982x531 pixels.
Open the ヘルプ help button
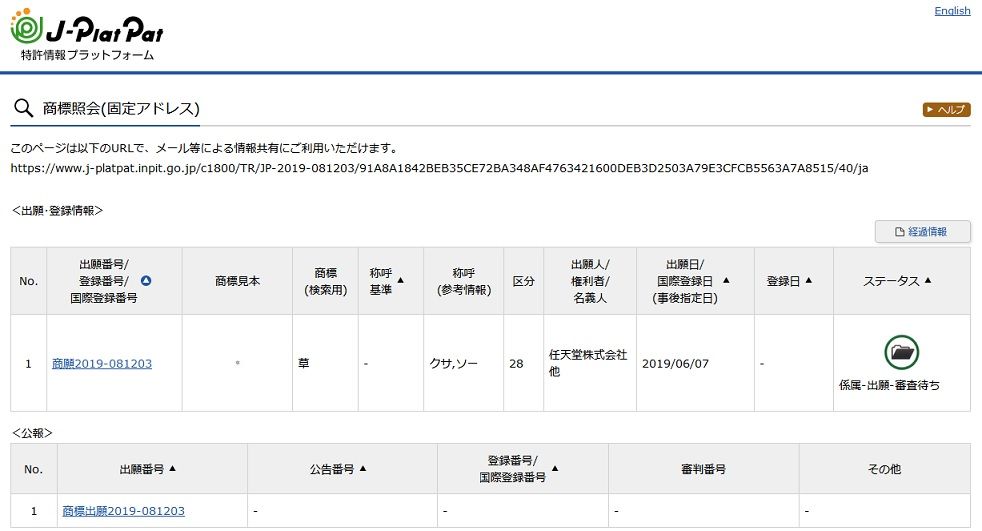tap(946, 110)
